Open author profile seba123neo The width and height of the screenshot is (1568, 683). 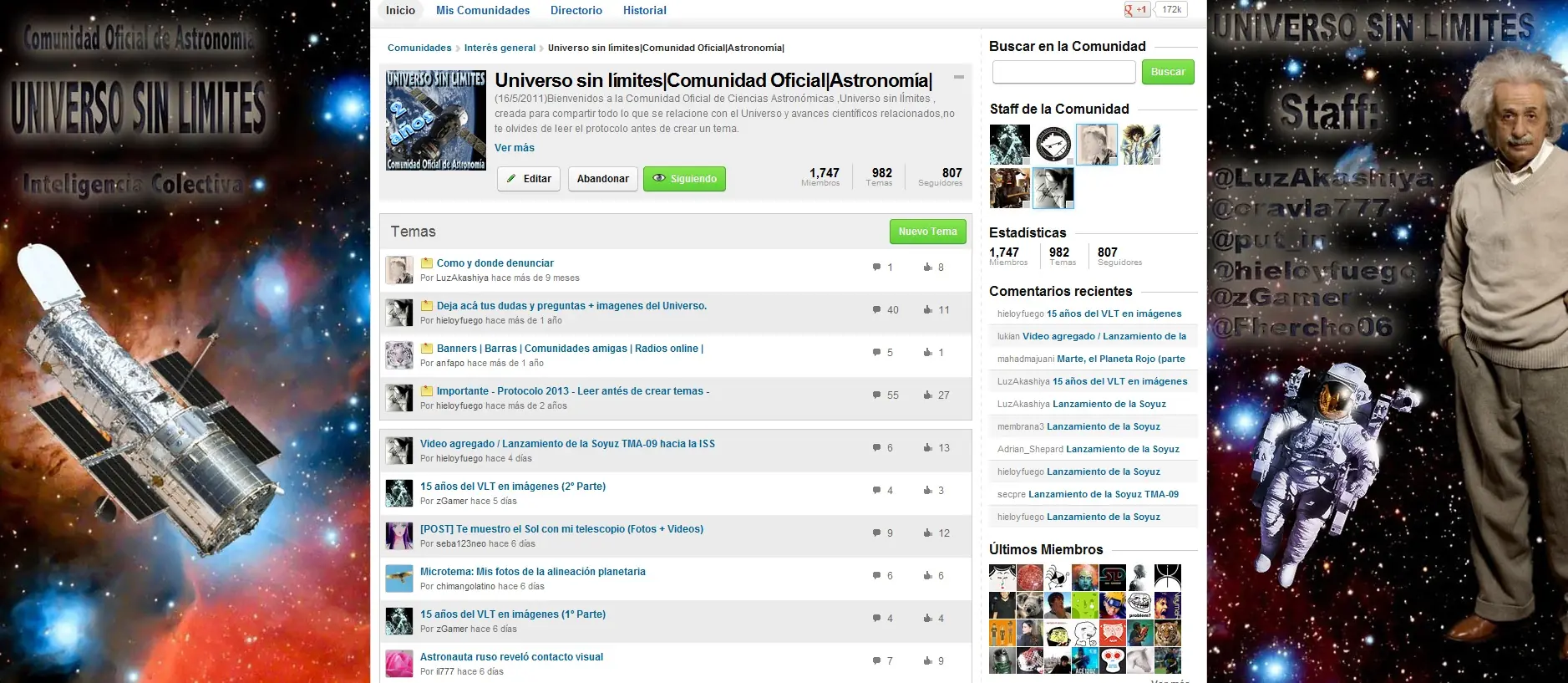(x=461, y=544)
